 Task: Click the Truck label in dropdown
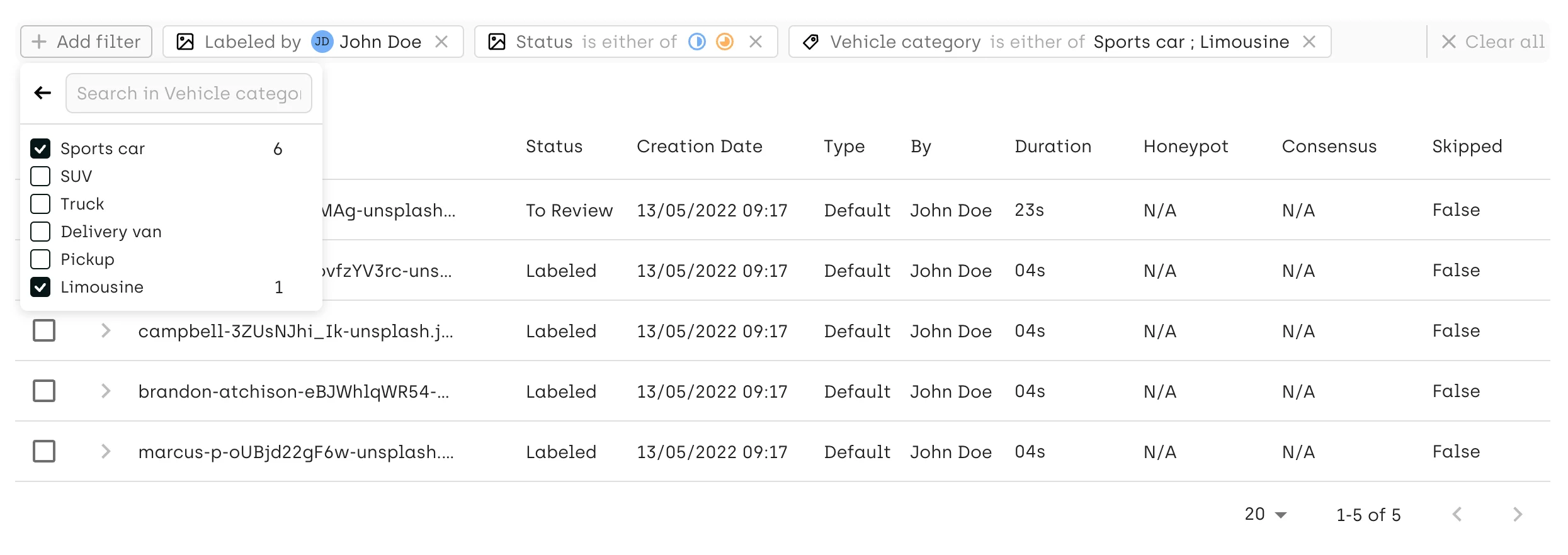tap(82, 204)
